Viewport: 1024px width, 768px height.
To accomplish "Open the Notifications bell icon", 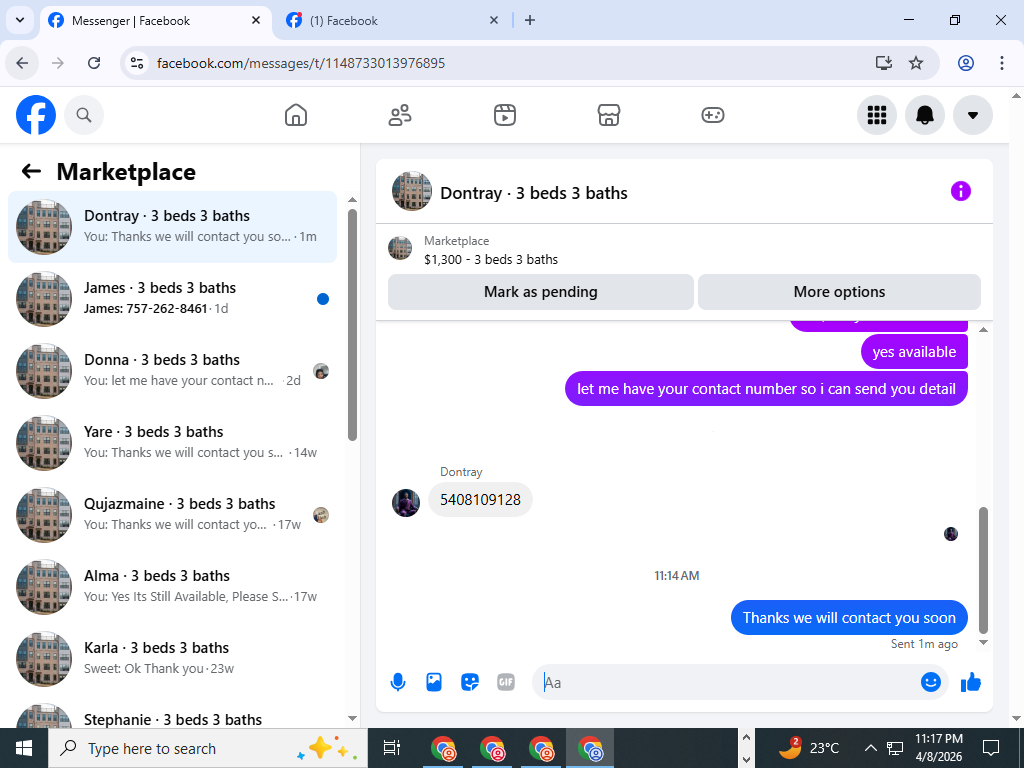I will 925,115.
